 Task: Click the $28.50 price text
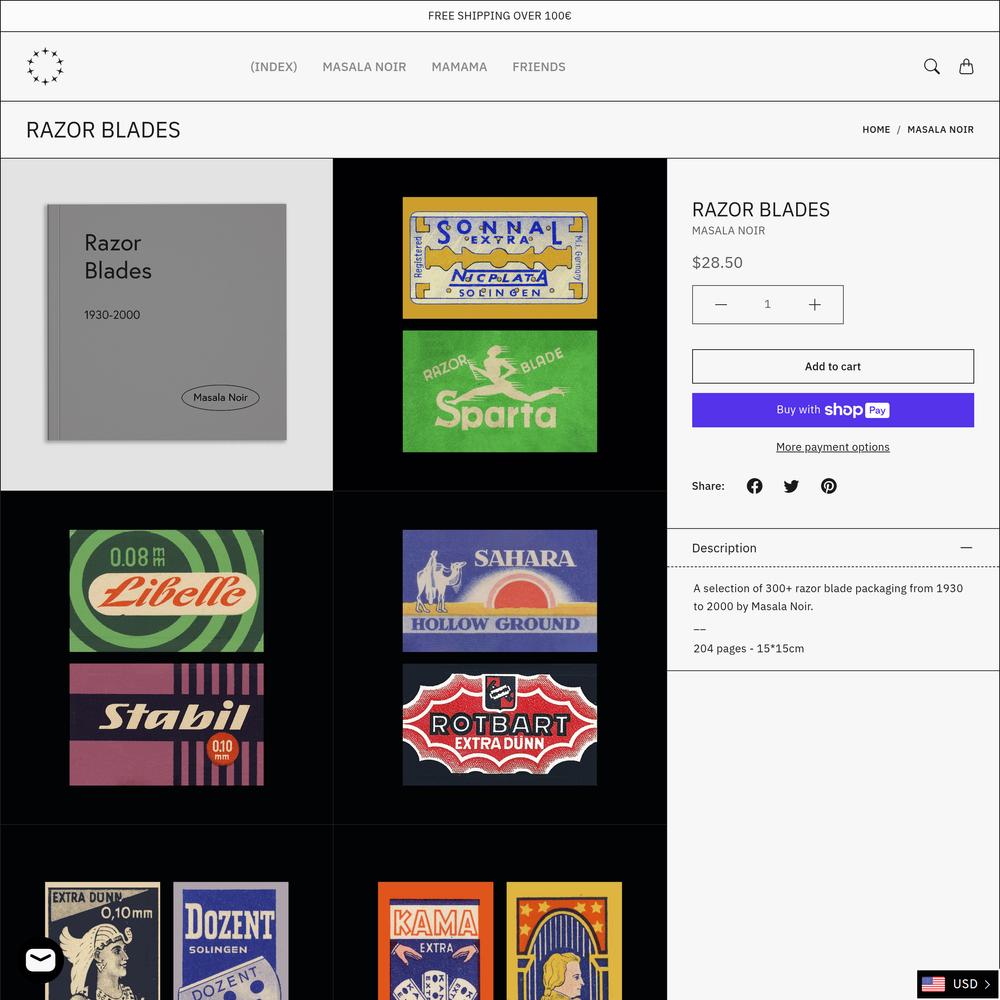[717, 263]
